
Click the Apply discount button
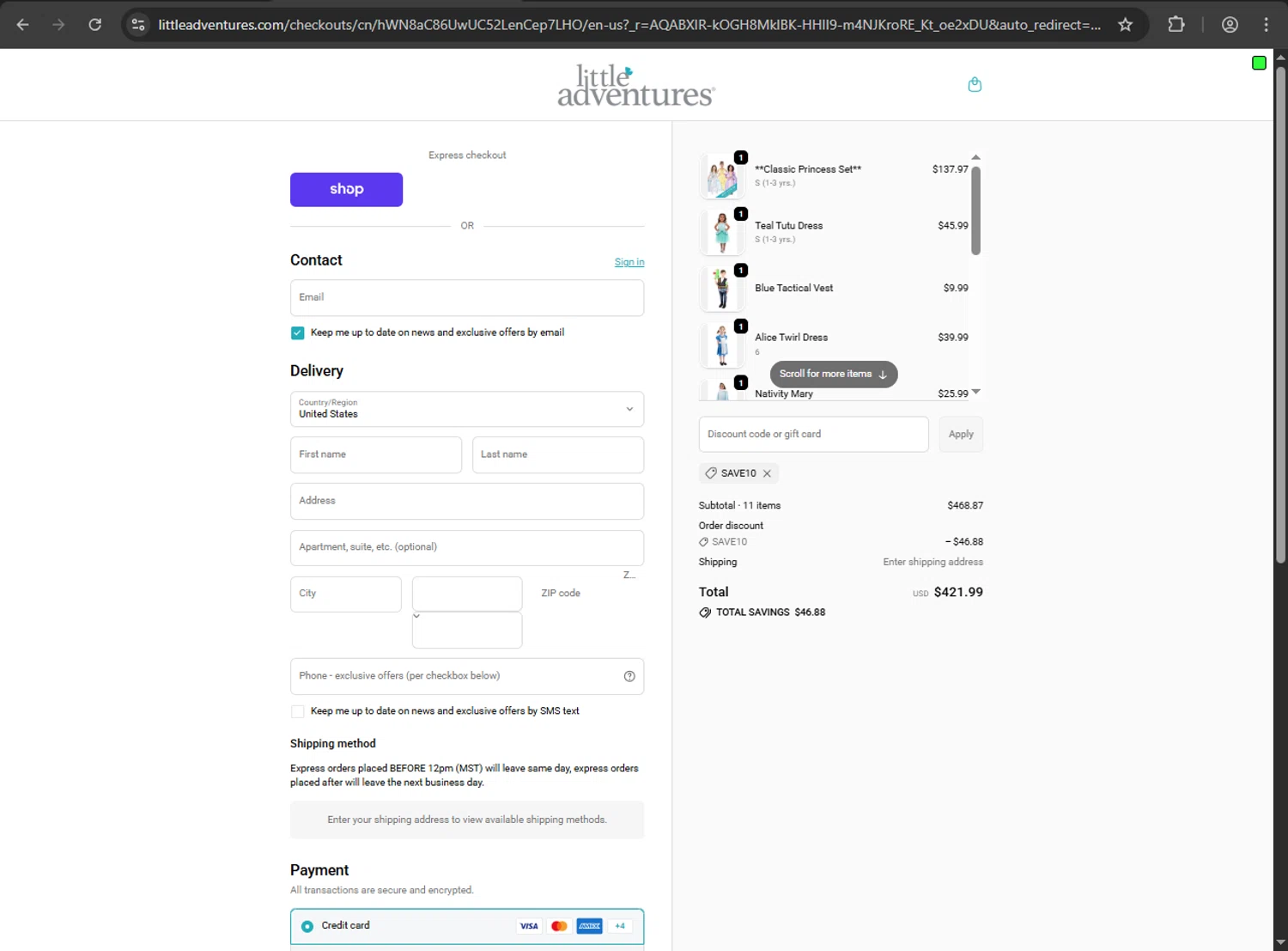961,434
